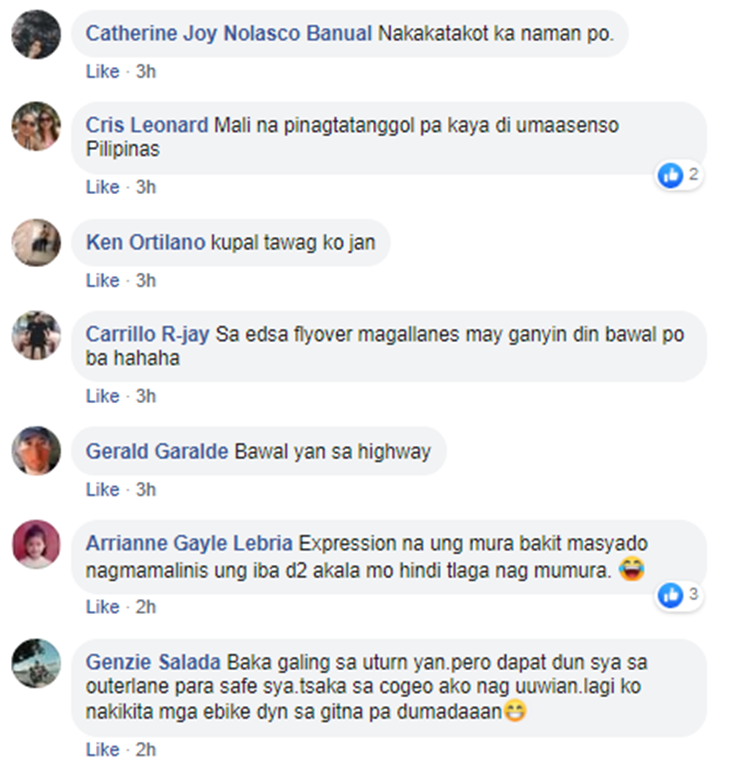This screenshot has width=750, height=770.
Task: Click Carrillo R-jay's profile picture
Action: click(36, 335)
